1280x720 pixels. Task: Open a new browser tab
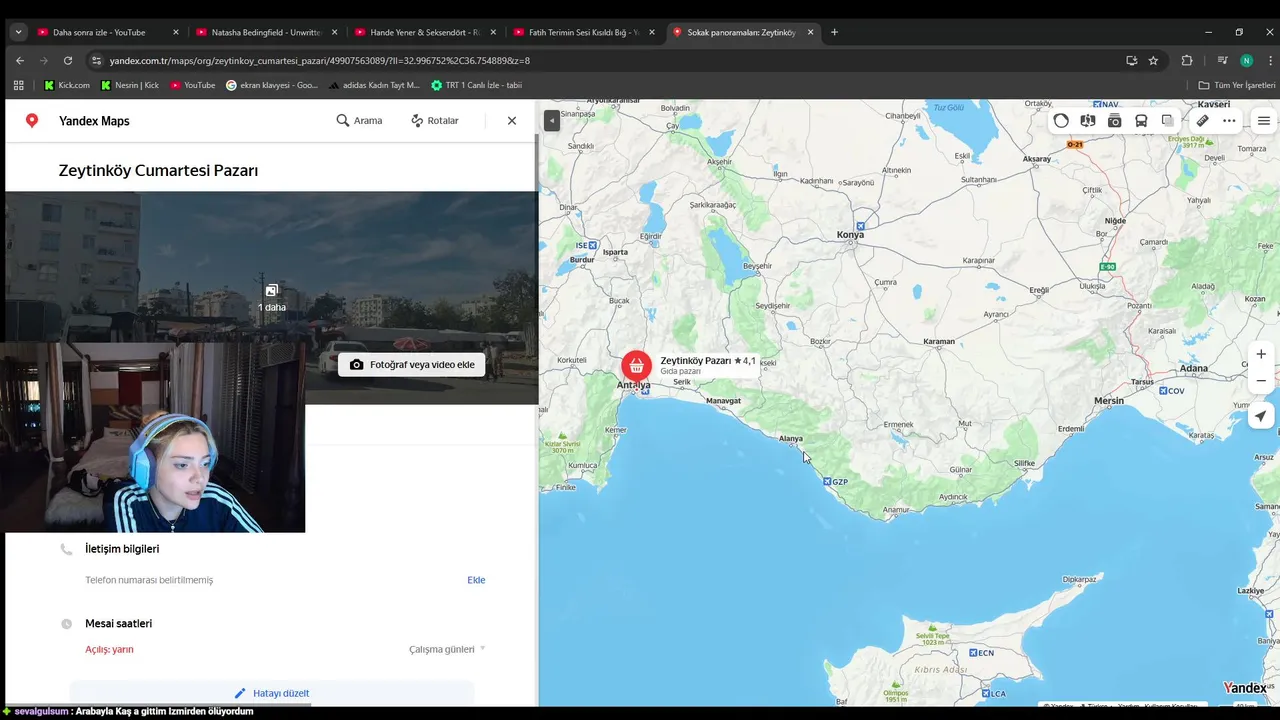pyautogui.click(x=835, y=32)
